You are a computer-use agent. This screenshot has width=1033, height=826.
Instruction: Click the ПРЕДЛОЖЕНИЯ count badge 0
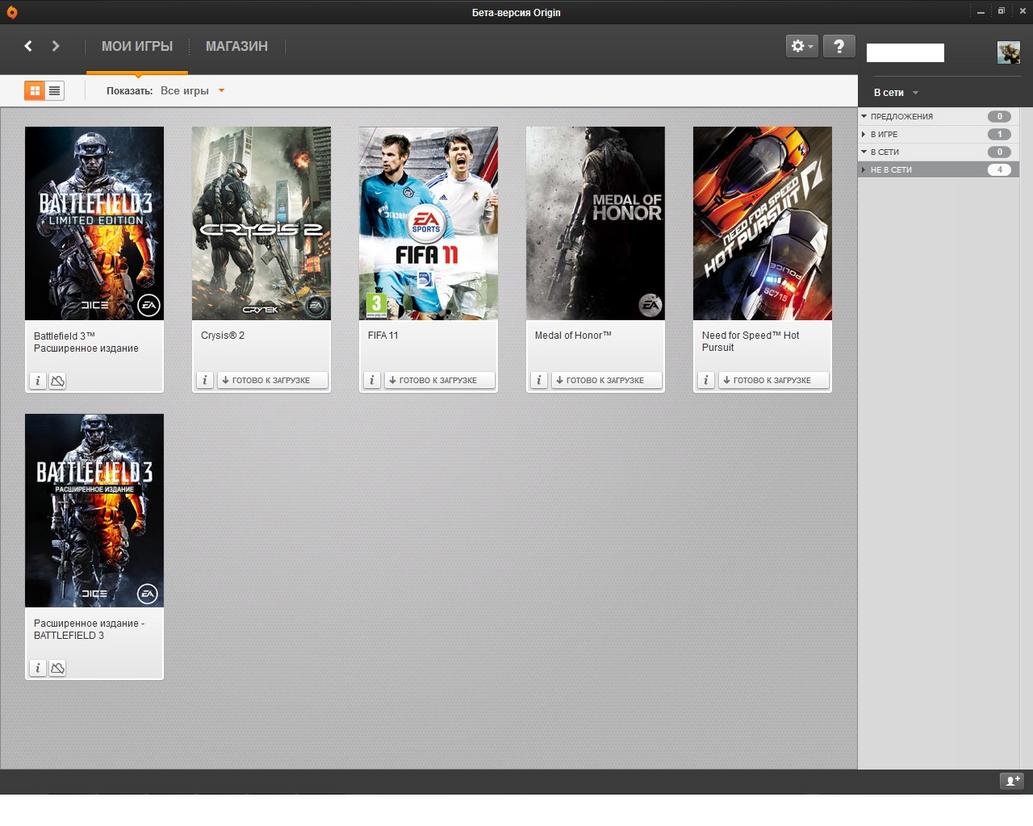pyautogui.click(x=999, y=117)
